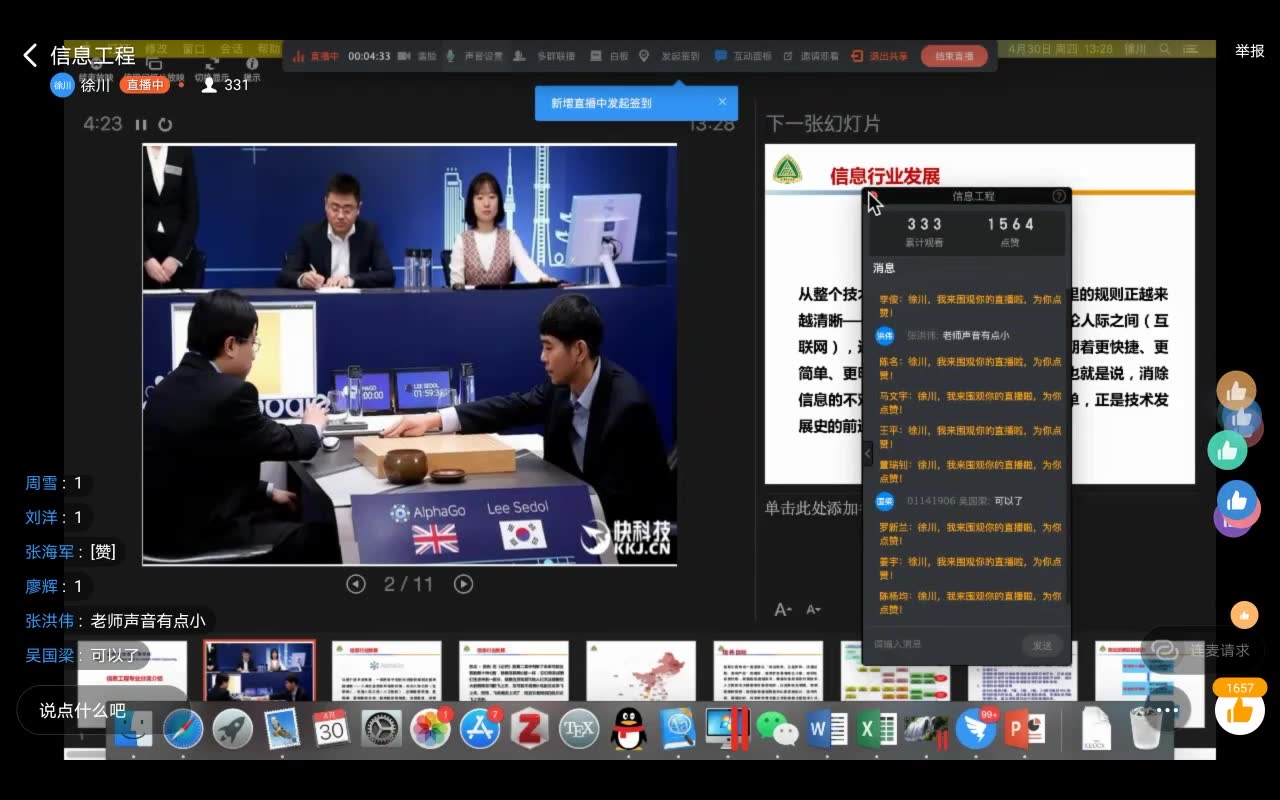Click the notes area 单击此处添加
Viewport: 1280px width, 800px height.
coord(812,508)
